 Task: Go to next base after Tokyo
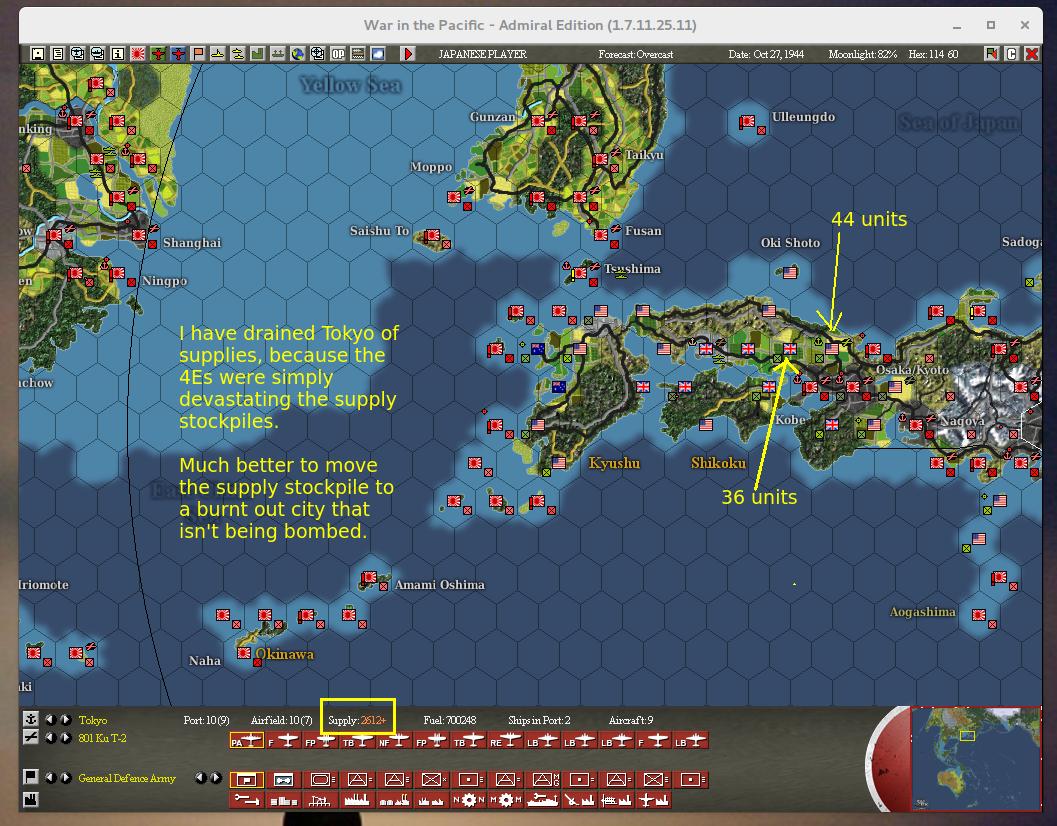[65, 719]
